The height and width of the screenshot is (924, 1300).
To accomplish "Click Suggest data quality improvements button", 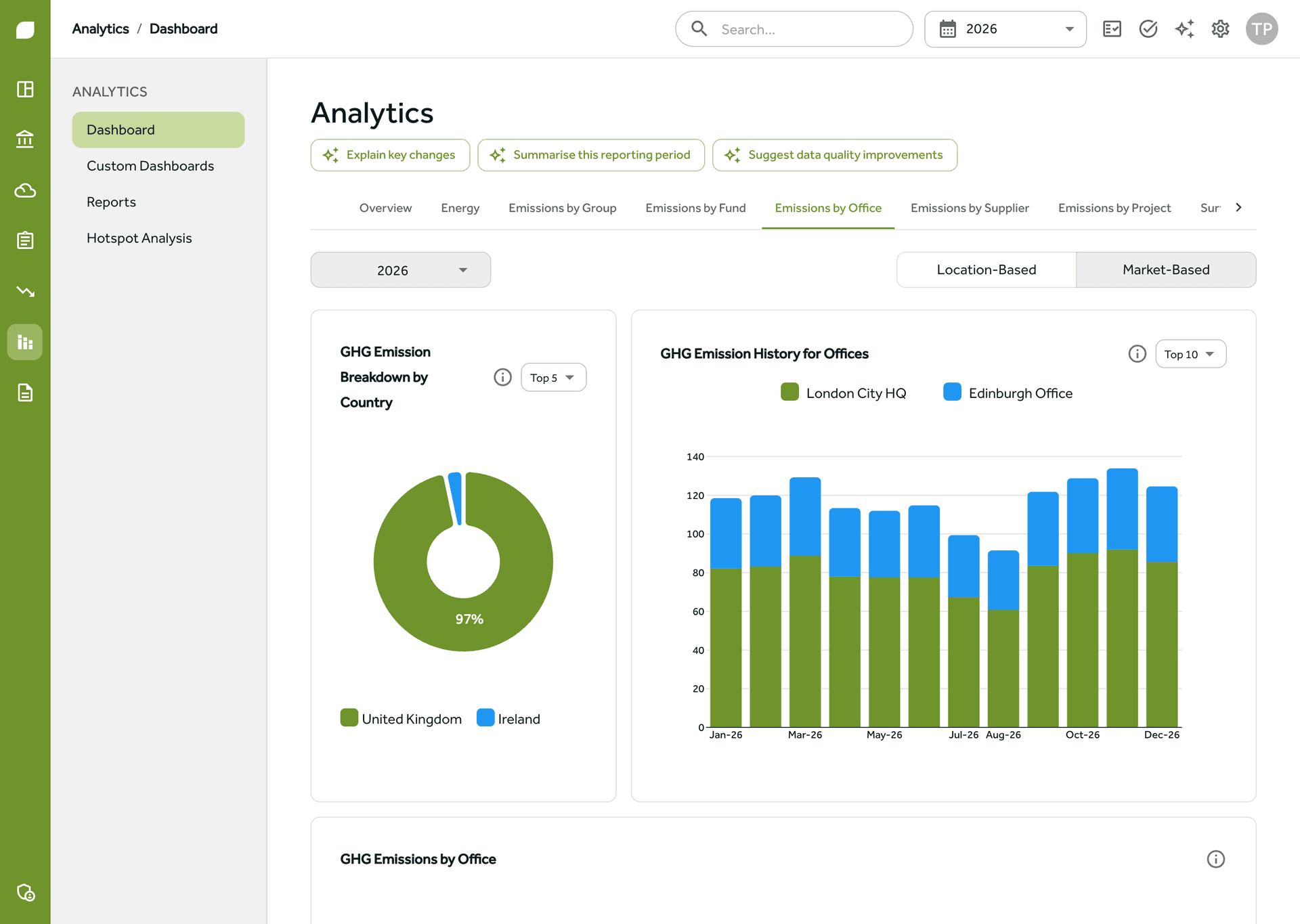I will (835, 155).
